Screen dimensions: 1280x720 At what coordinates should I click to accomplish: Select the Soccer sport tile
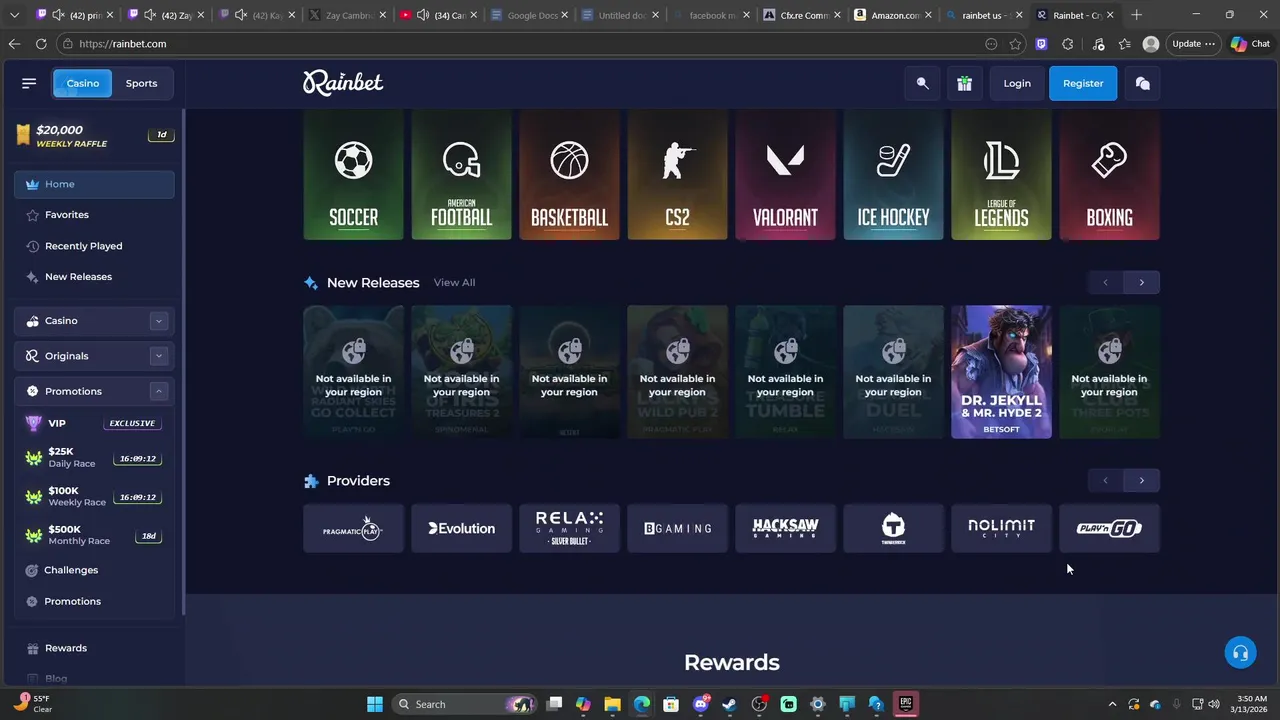tap(353, 175)
